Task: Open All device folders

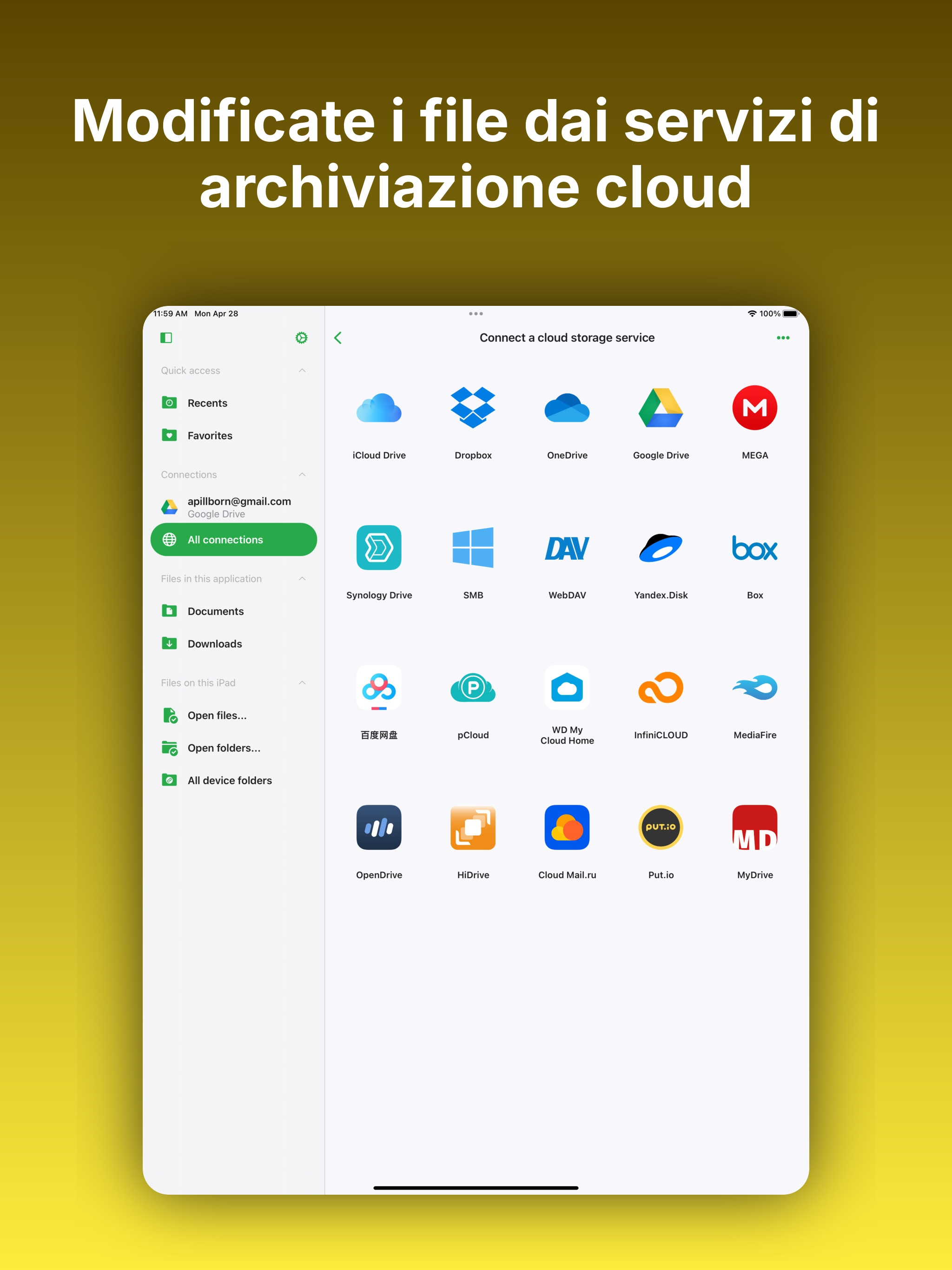Action: click(234, 780)
